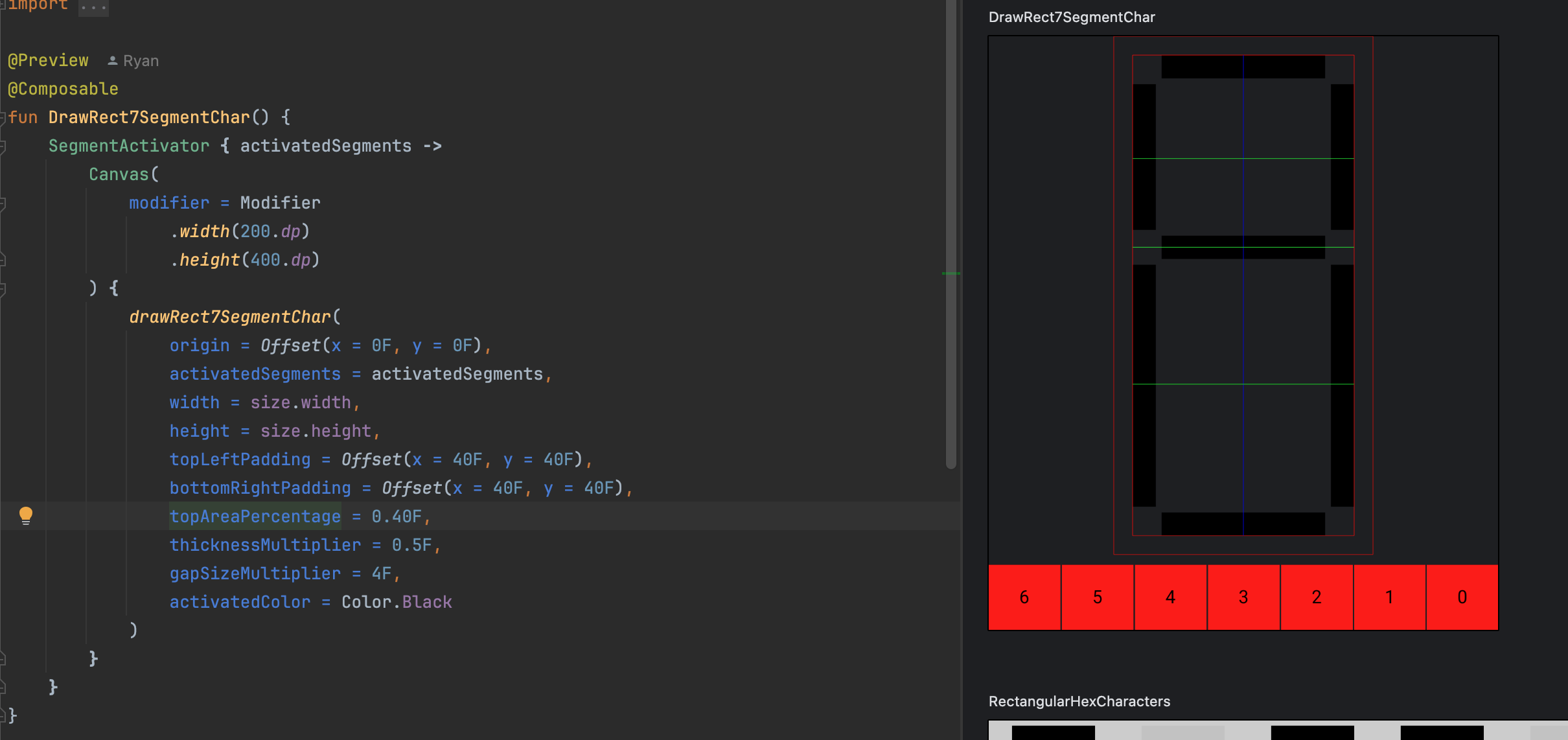Click the thicknessMultiplier parameter
This screenshot has width=1568, height=740.
click(265, 545)
